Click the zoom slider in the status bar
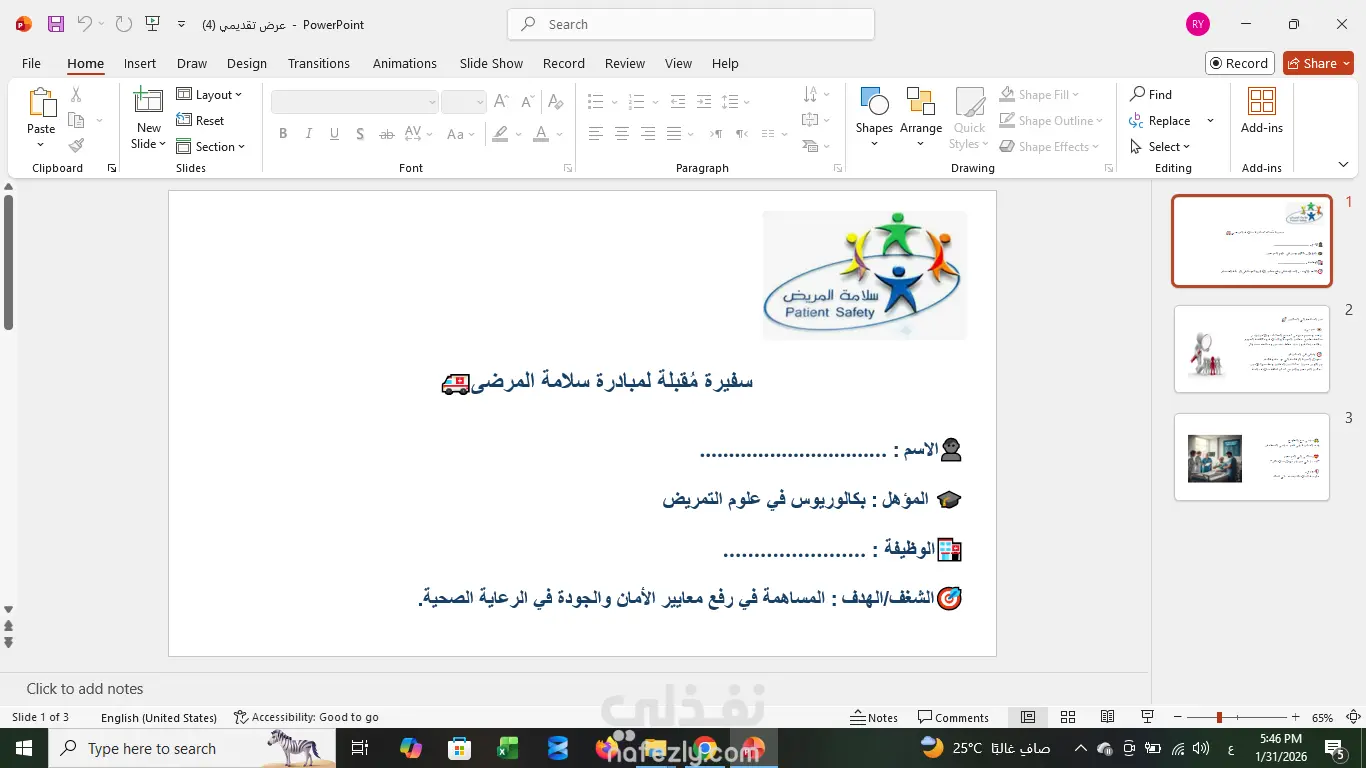1366x768 pixels. [1235, 717]
